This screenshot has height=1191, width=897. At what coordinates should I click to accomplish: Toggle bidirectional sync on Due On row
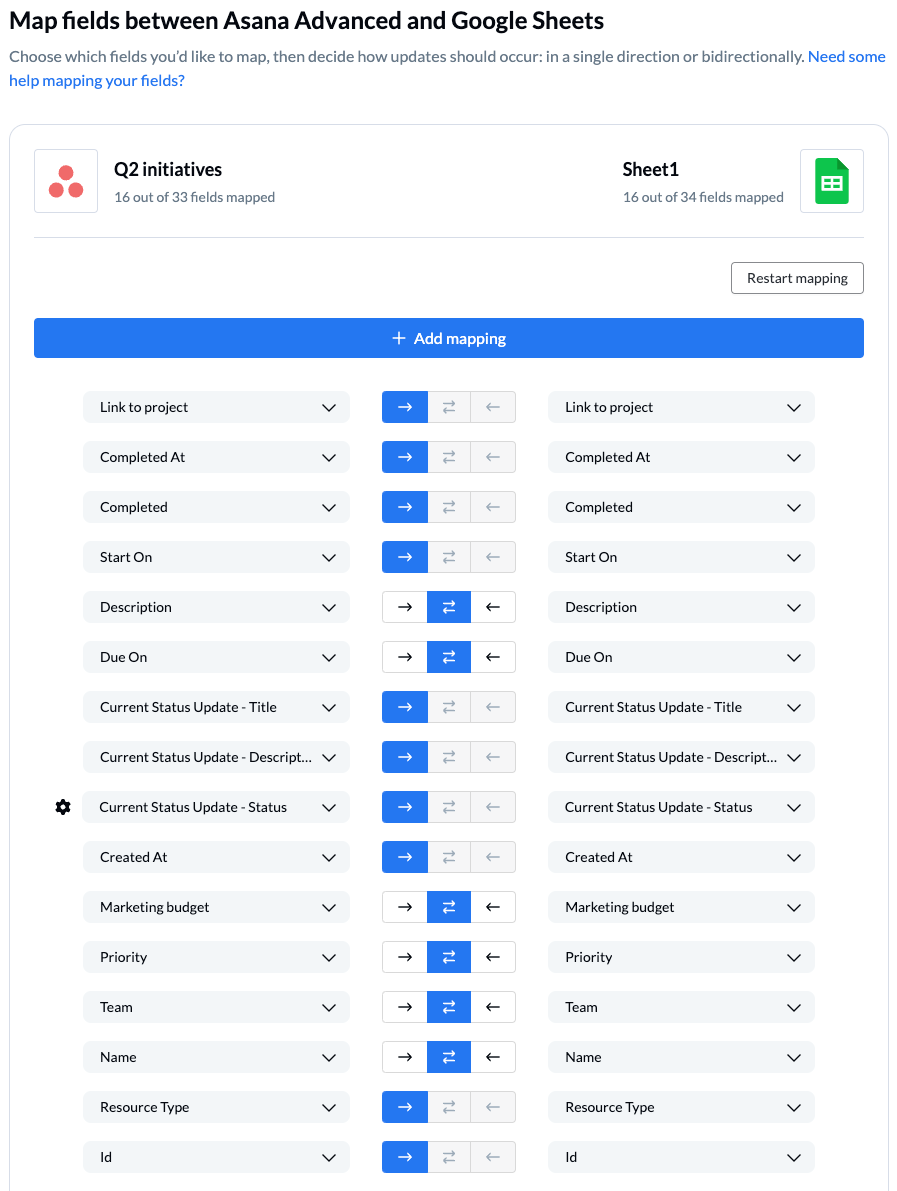point(449,658)
